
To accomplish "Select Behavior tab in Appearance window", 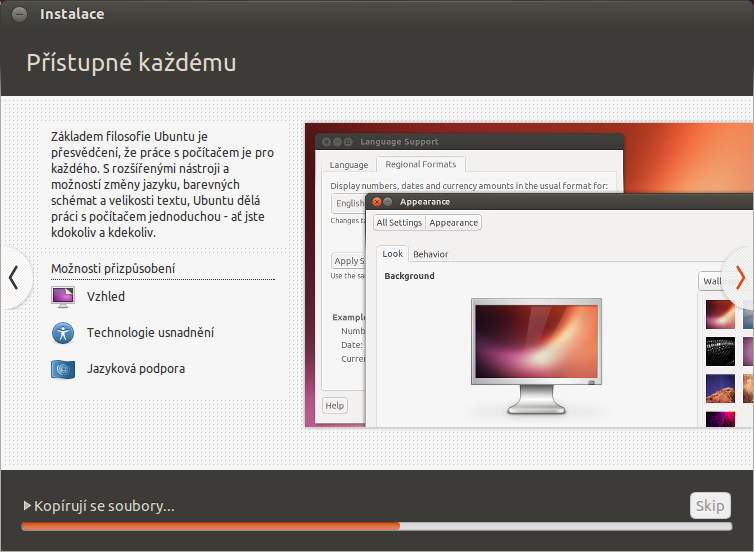I will click(x=430, y=254).
